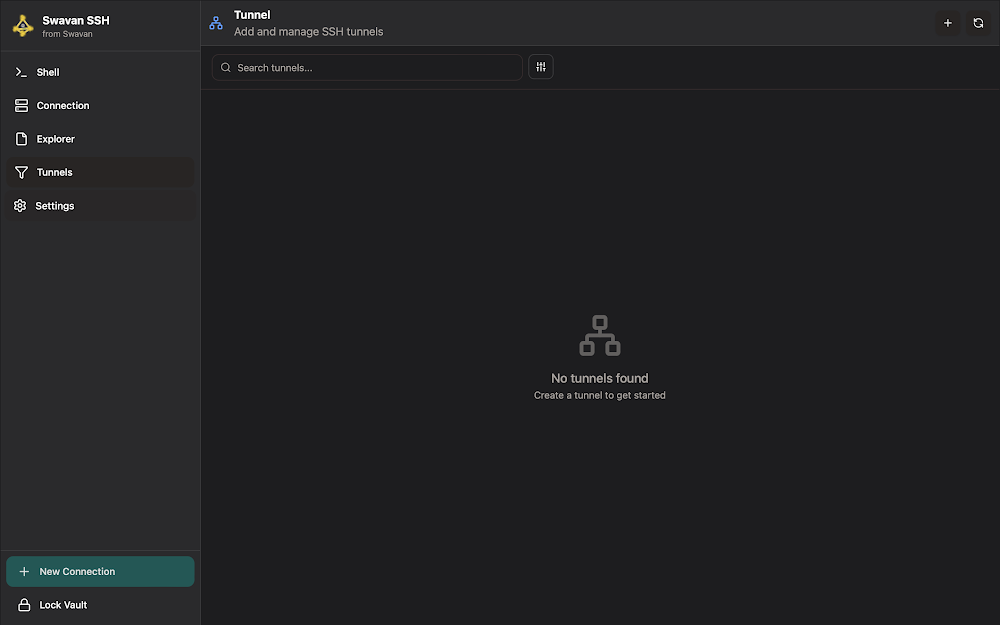Open the Explorer file browser icon
Image resolution: width=1000 pixels, height=625 pixels.
[x=20, y=138]
